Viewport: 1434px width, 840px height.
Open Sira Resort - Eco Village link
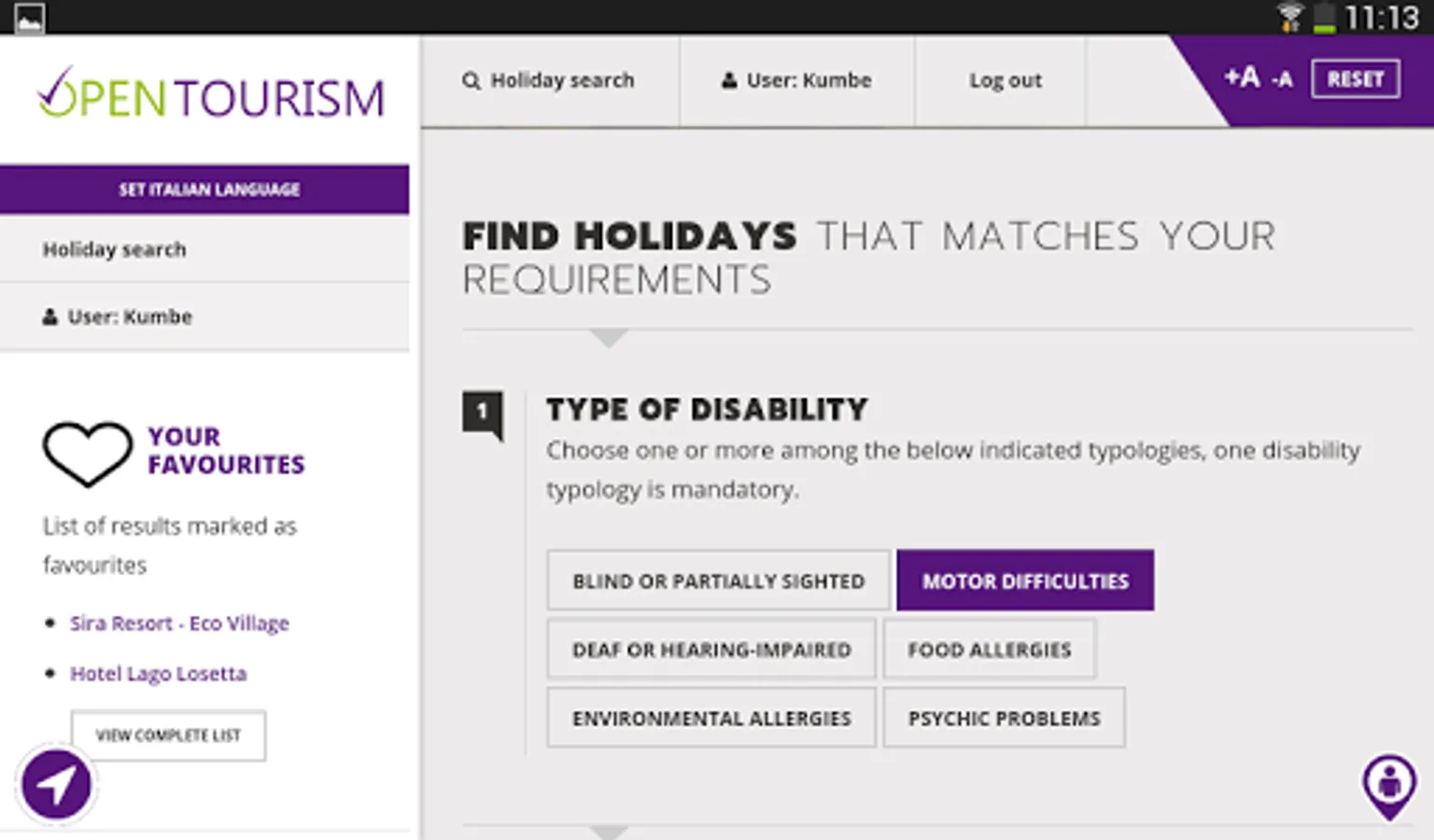(179, 623)
